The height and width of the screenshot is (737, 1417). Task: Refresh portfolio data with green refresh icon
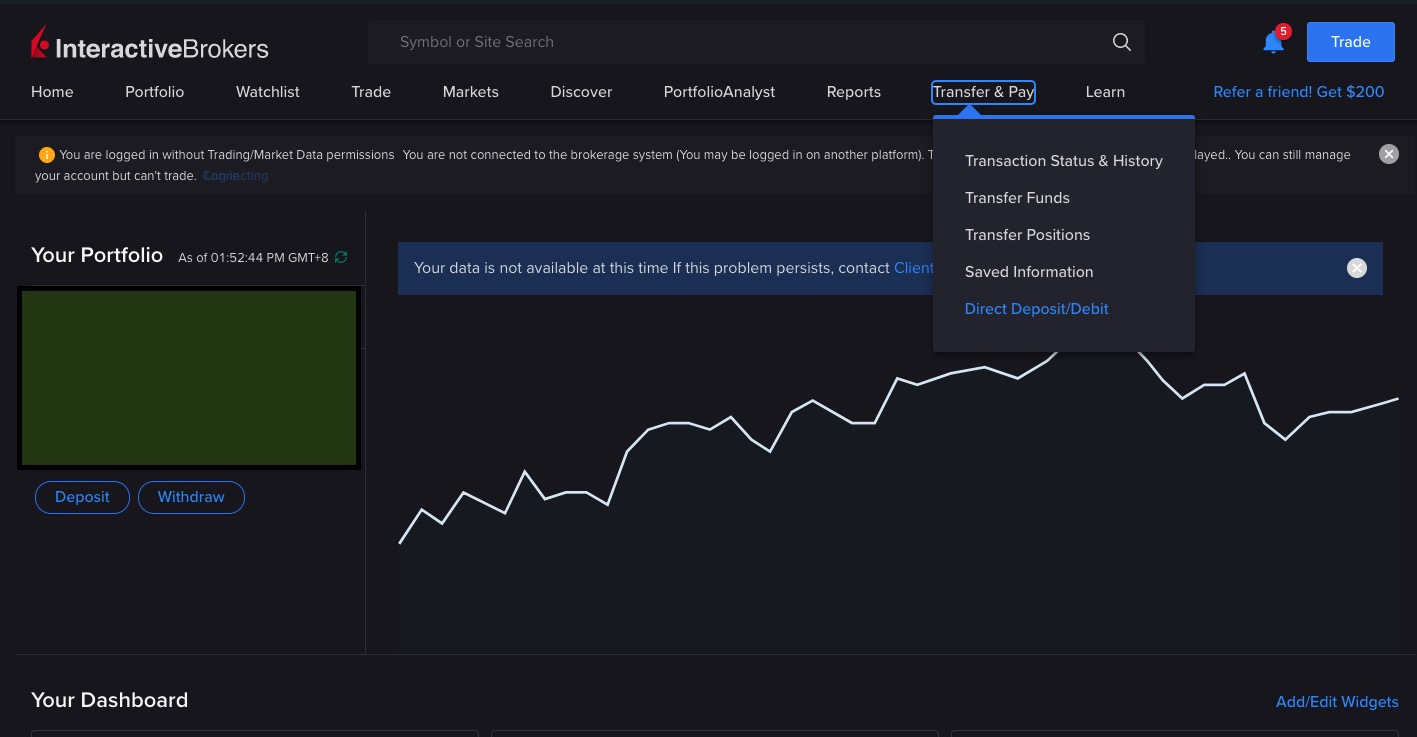(x=341, y=257)
